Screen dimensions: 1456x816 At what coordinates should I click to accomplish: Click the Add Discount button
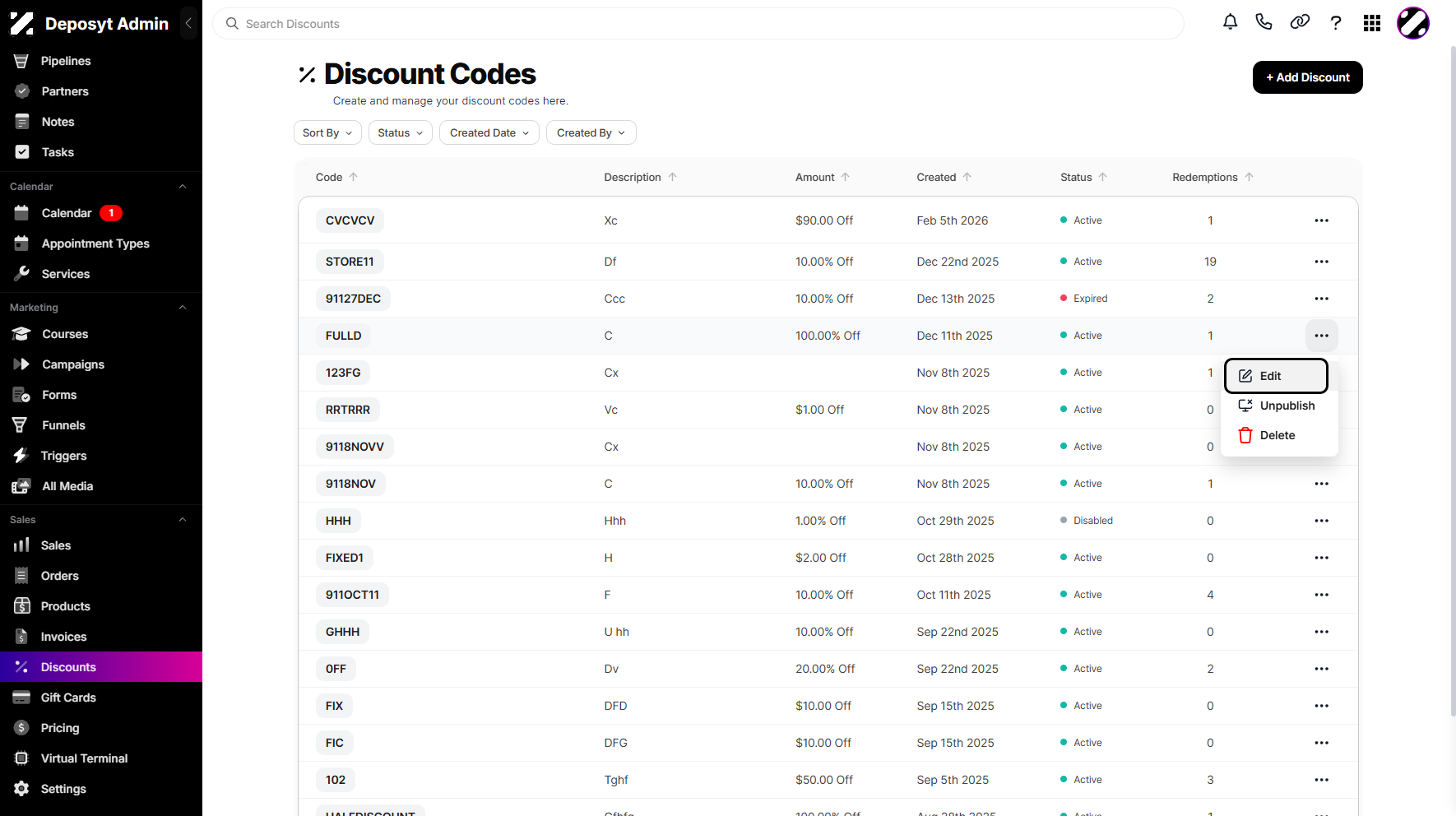pyautogui.click(x=1307, y=77)
